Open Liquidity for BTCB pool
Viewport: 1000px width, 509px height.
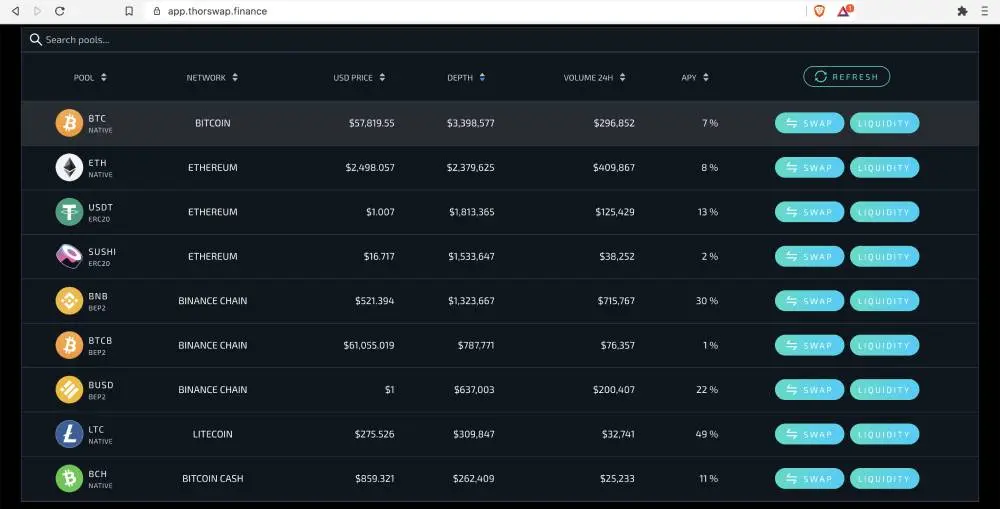coord(884,345)
